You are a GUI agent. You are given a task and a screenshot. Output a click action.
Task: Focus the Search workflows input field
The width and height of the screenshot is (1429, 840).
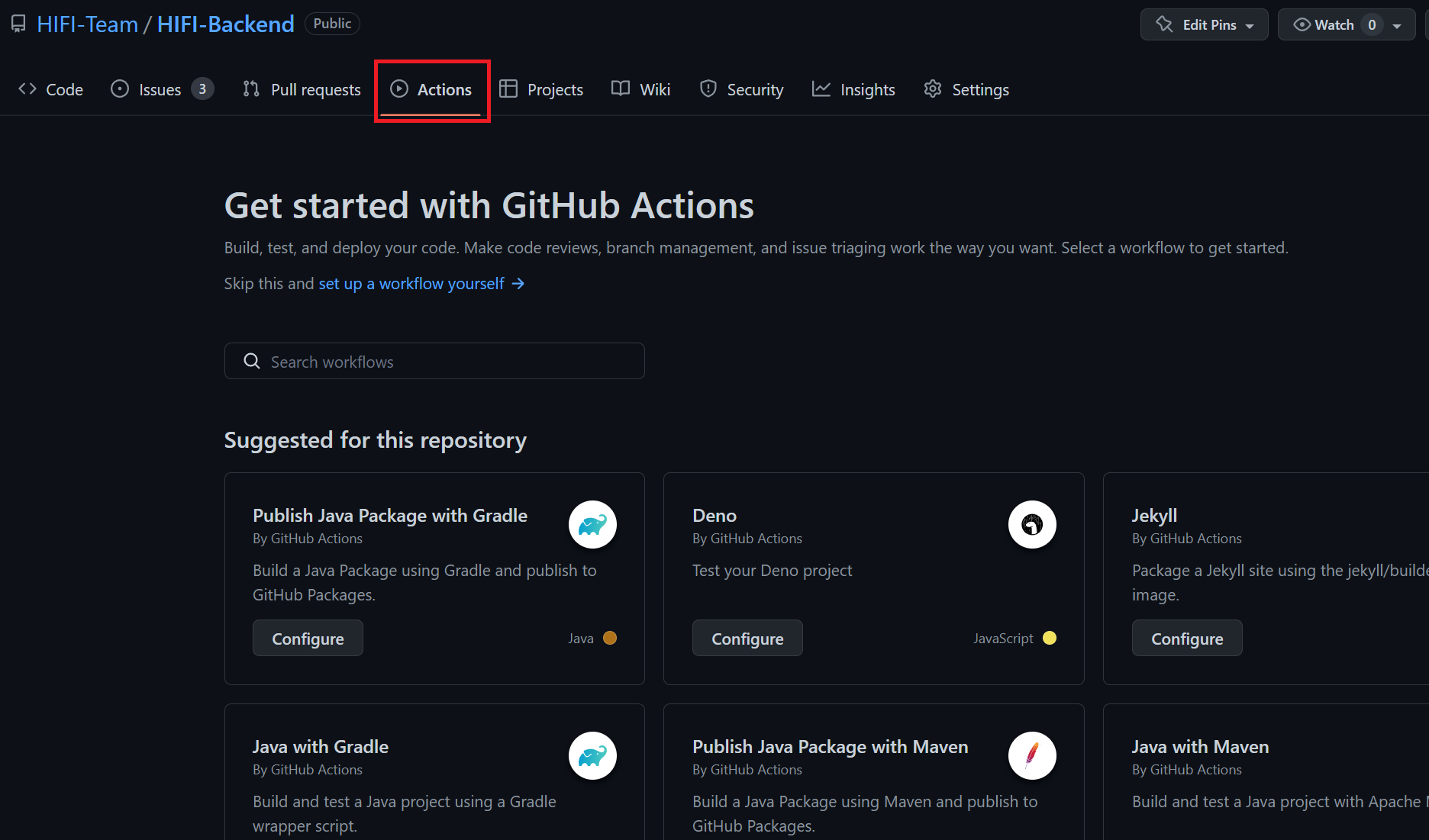pos(434,361)
